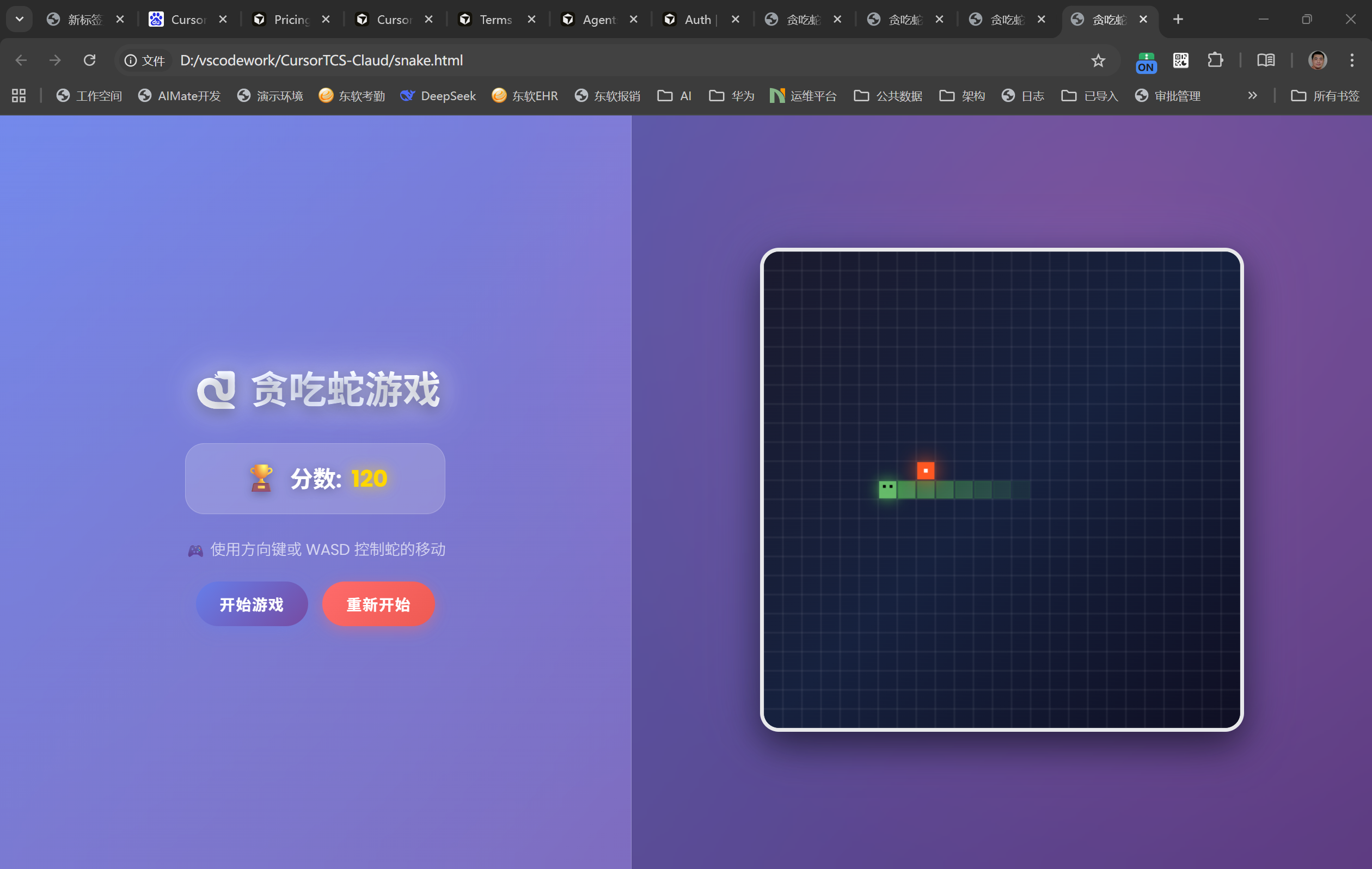The height and width of the screenshot is (869, 1372).
Task: Click the 重新开始 button
Action: pyautogui.click(x=378, y=604)
